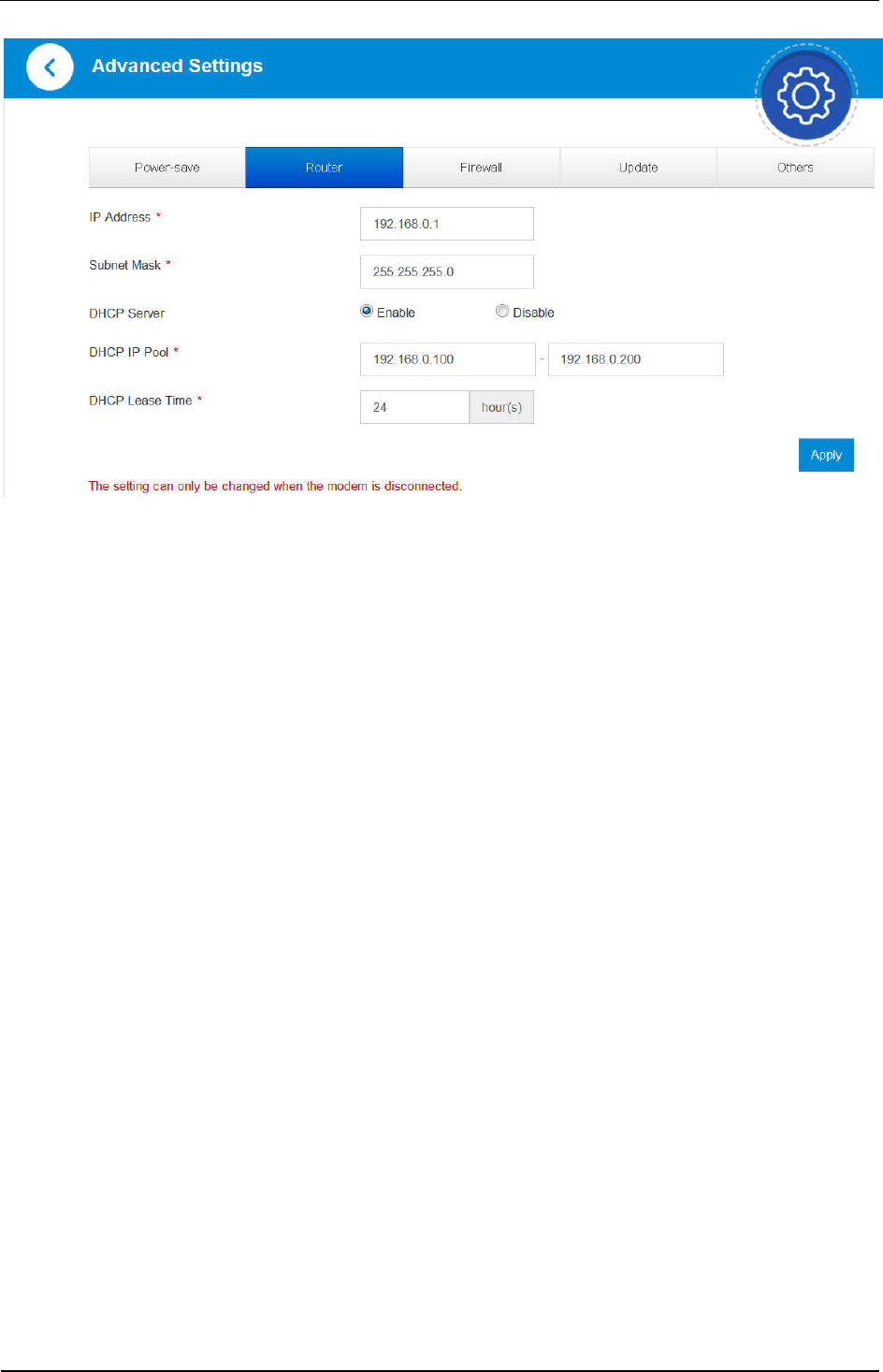Image resolution: width=883 pixels, height=1372 pixels.
Task: Click the DHCP IP Pool label
Action: pyautogui.click(x=129, y=353)
